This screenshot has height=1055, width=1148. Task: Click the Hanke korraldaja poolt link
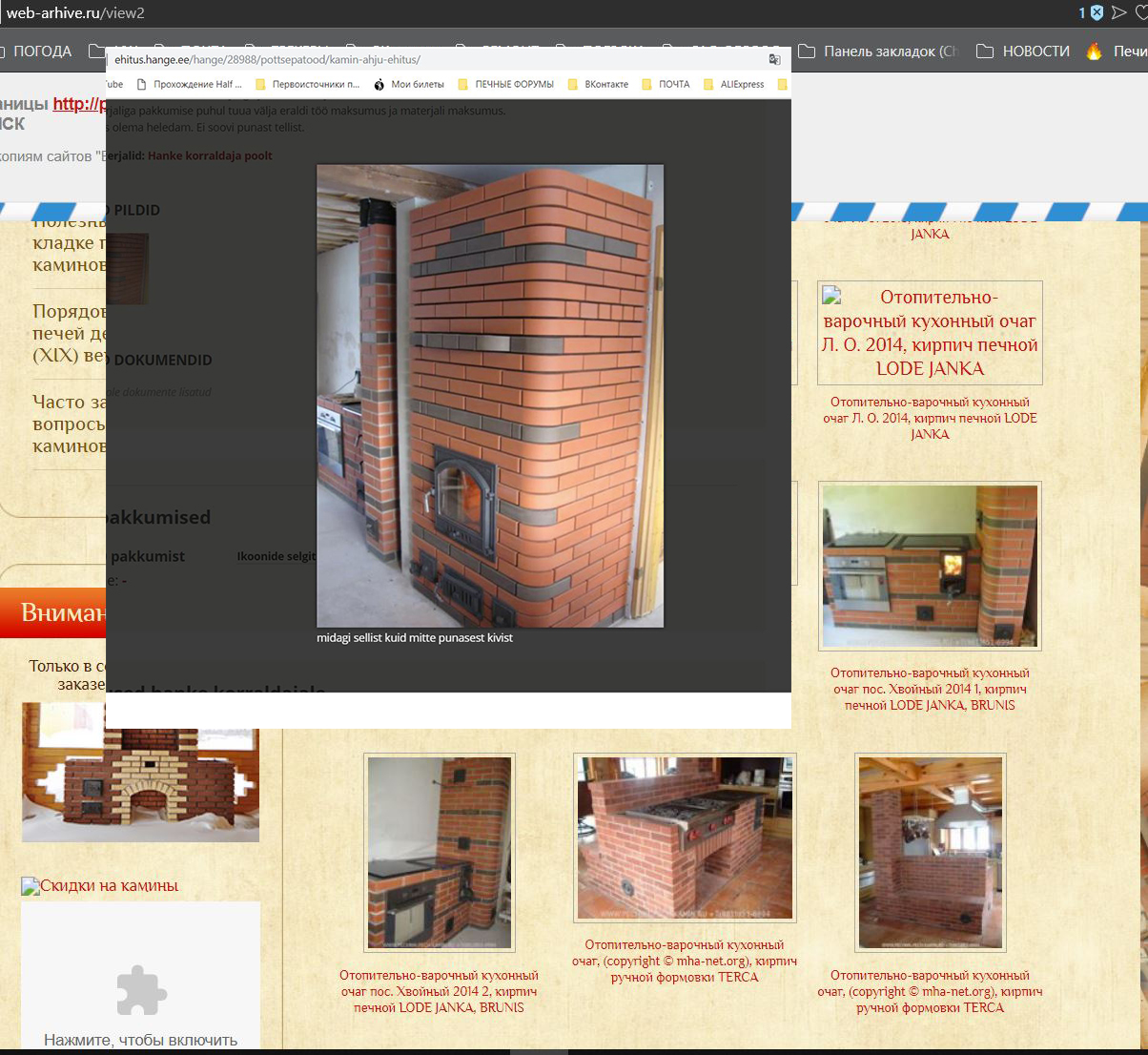tap(210, 155)
